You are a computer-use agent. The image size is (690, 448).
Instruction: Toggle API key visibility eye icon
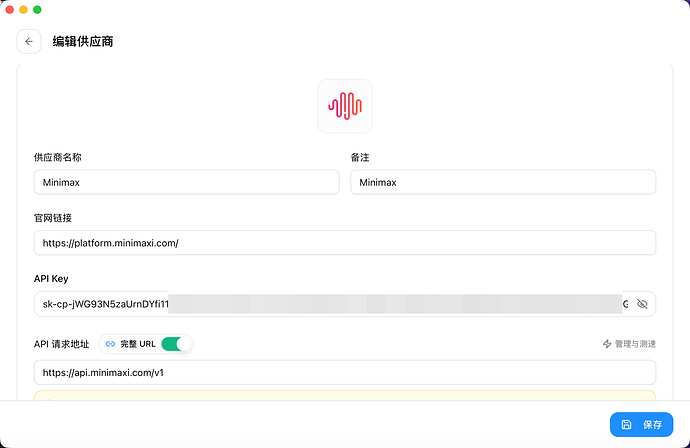pyautogui.click(x=642, y=304)
